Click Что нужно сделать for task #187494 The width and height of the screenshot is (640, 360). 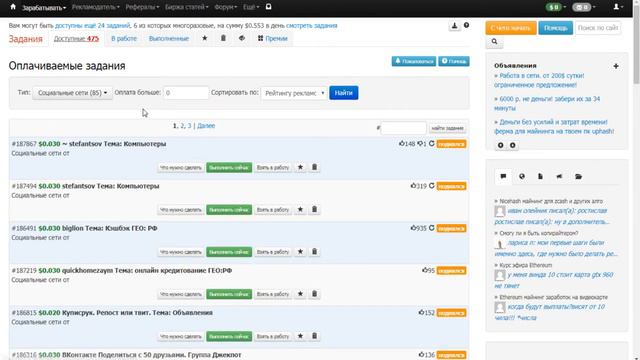click(x=181, y=209)
